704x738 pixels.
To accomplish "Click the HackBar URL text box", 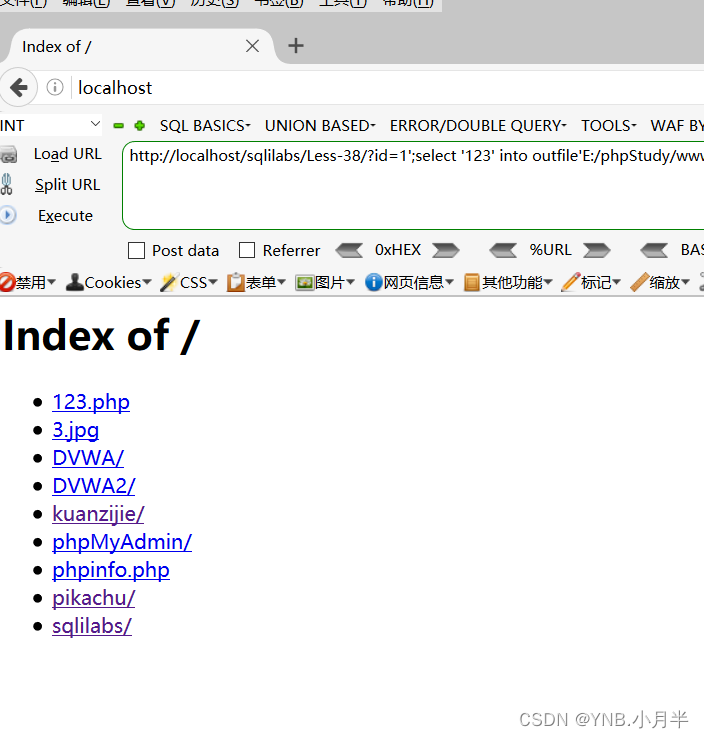I will 413,185.
